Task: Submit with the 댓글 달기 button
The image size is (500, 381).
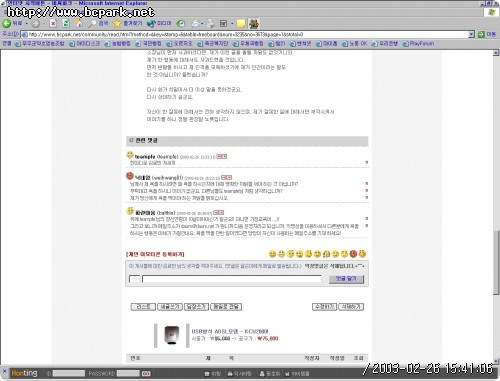Action: [346, 279]
